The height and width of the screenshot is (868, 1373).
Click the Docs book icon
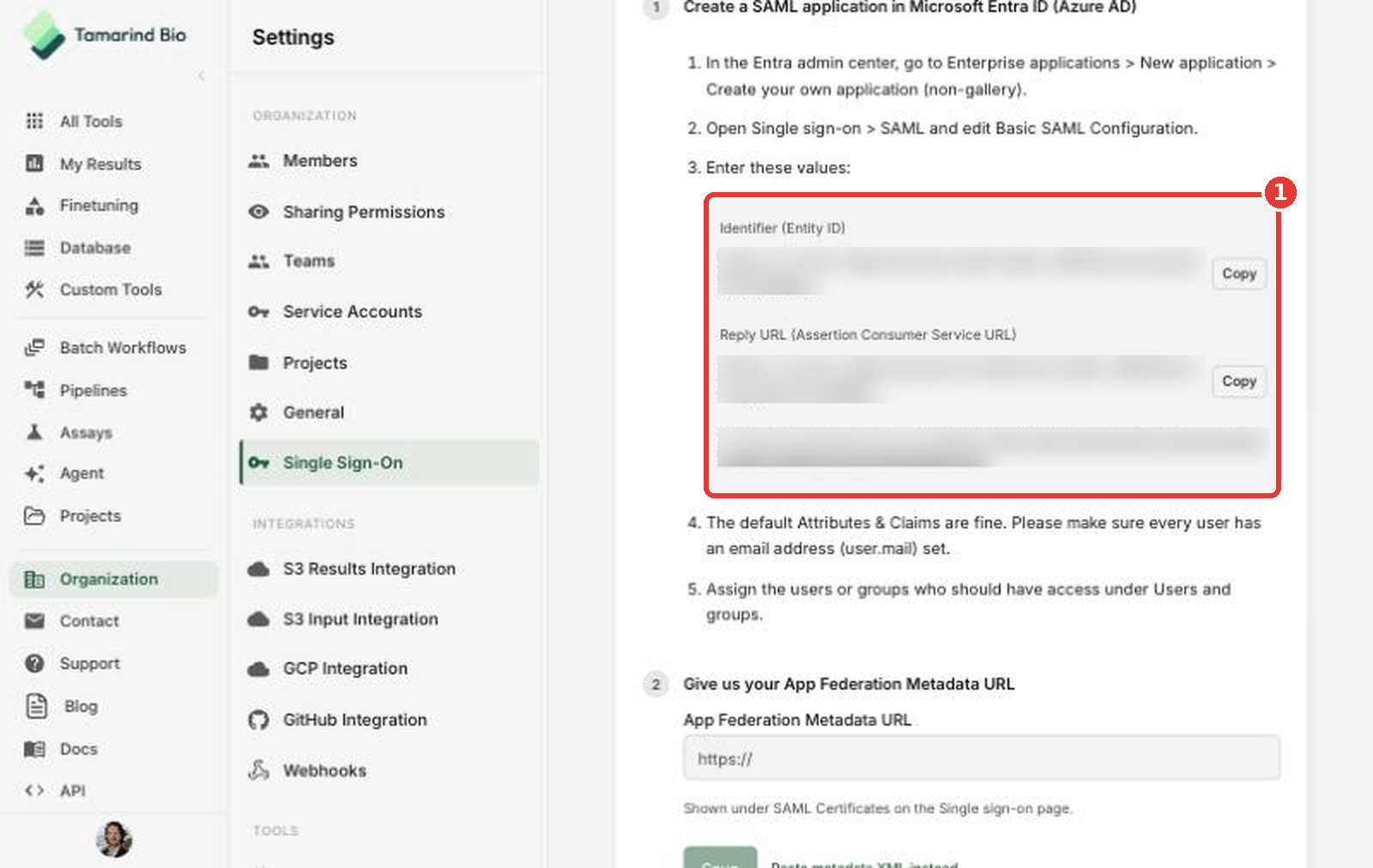[34, 749]
